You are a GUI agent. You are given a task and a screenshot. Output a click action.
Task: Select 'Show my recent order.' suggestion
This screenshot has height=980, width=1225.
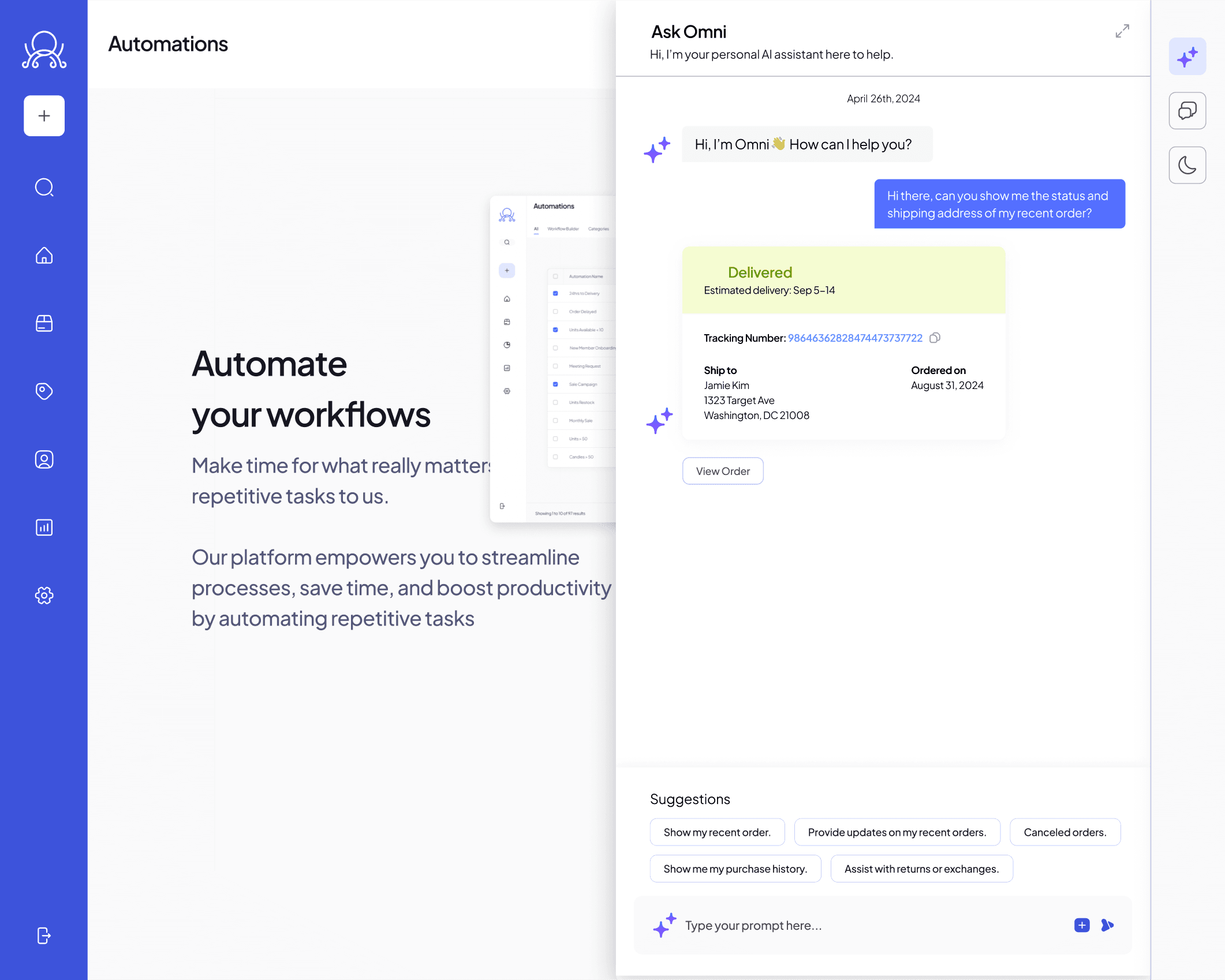coord(716,832)
